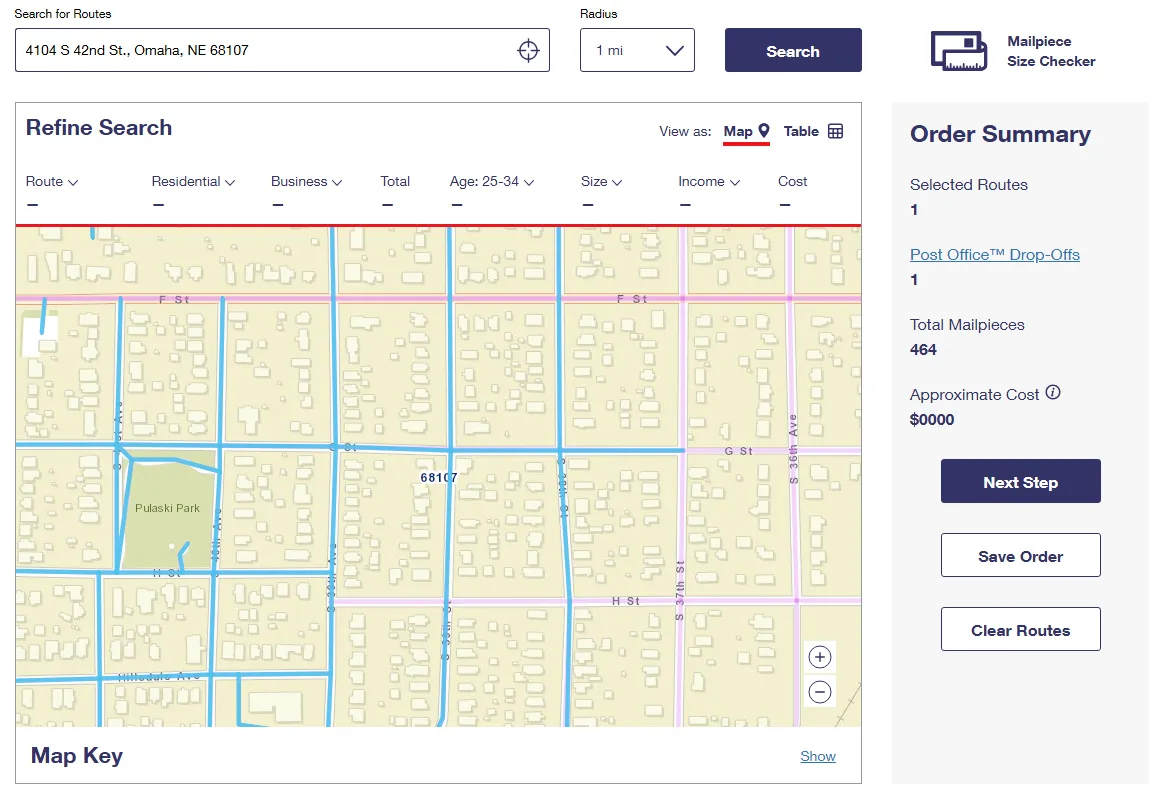
Task: Click the Approximate Cost info icon
Action: tap(1053, 393)
